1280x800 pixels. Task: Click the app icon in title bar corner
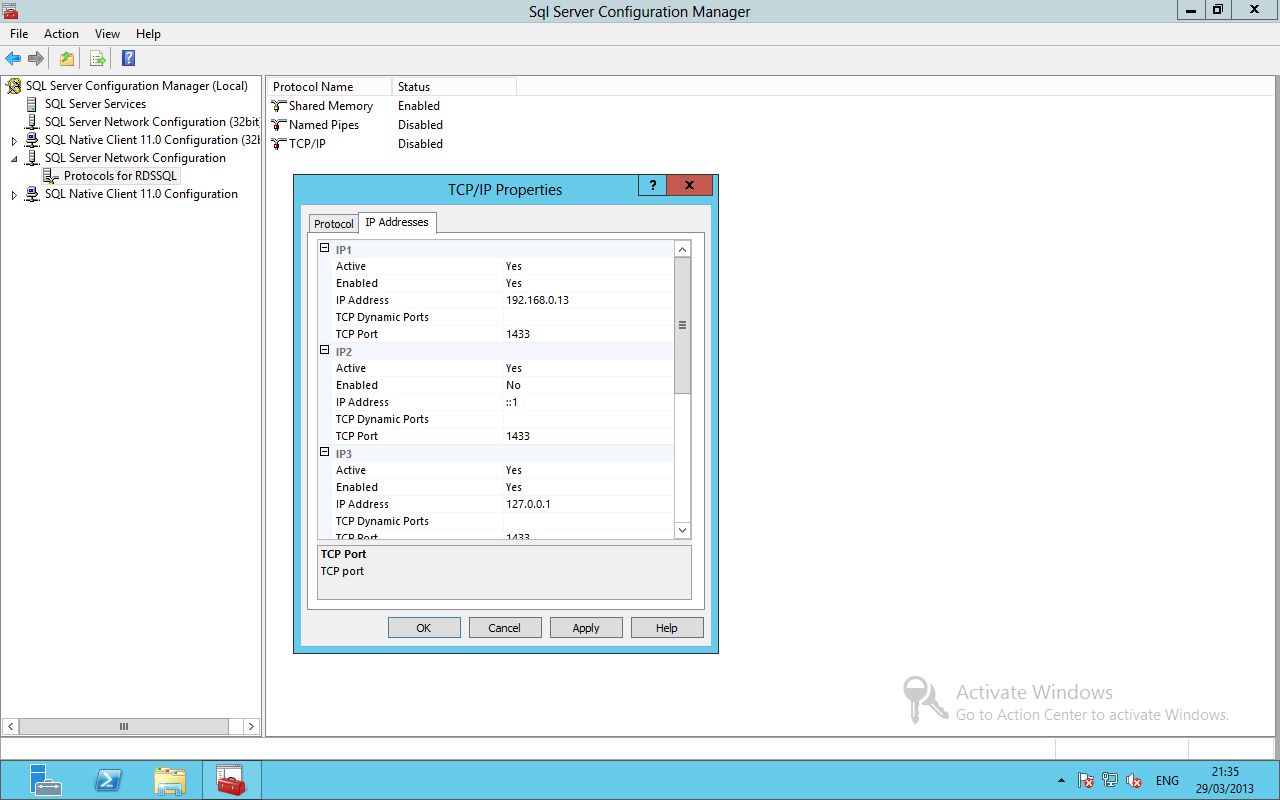[10, 10]
